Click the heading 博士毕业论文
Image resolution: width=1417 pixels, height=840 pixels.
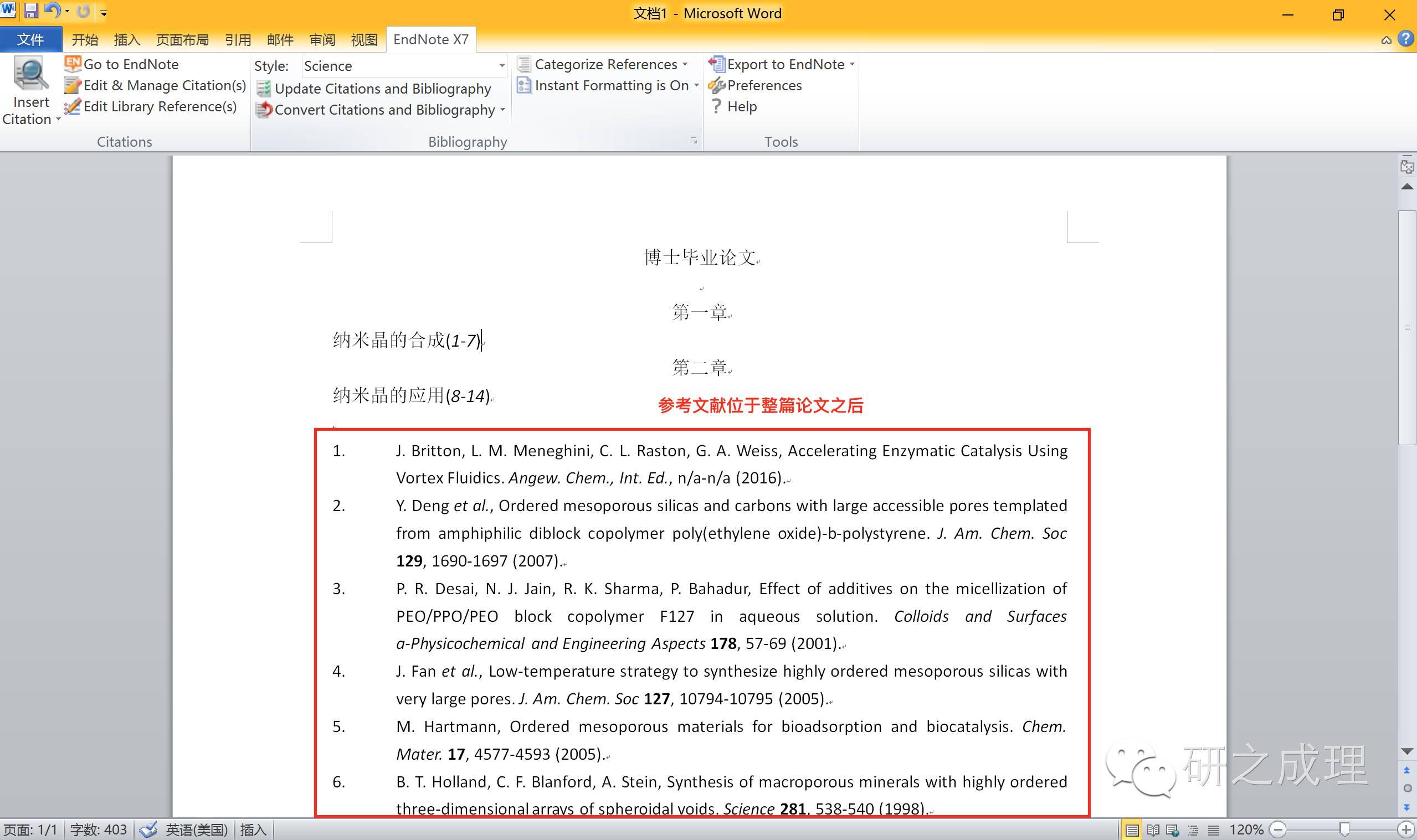pos(700,257)
